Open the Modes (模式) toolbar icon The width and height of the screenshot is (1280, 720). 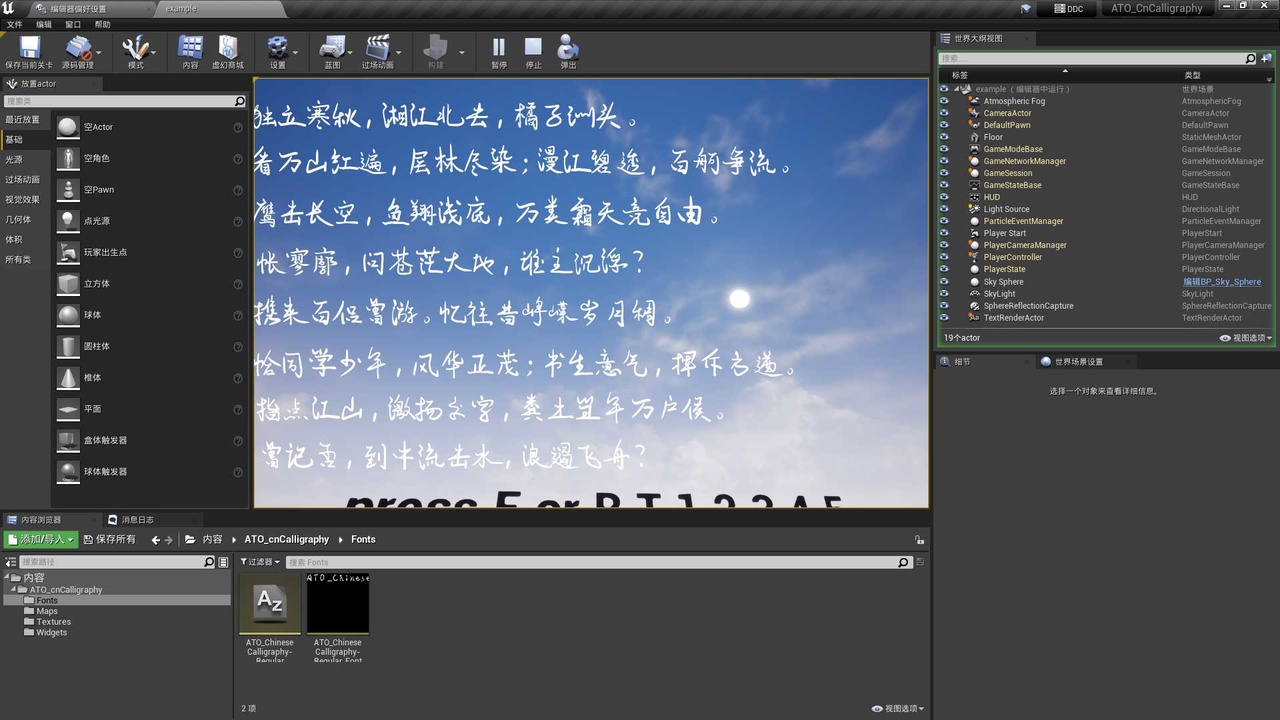[135, 52]
